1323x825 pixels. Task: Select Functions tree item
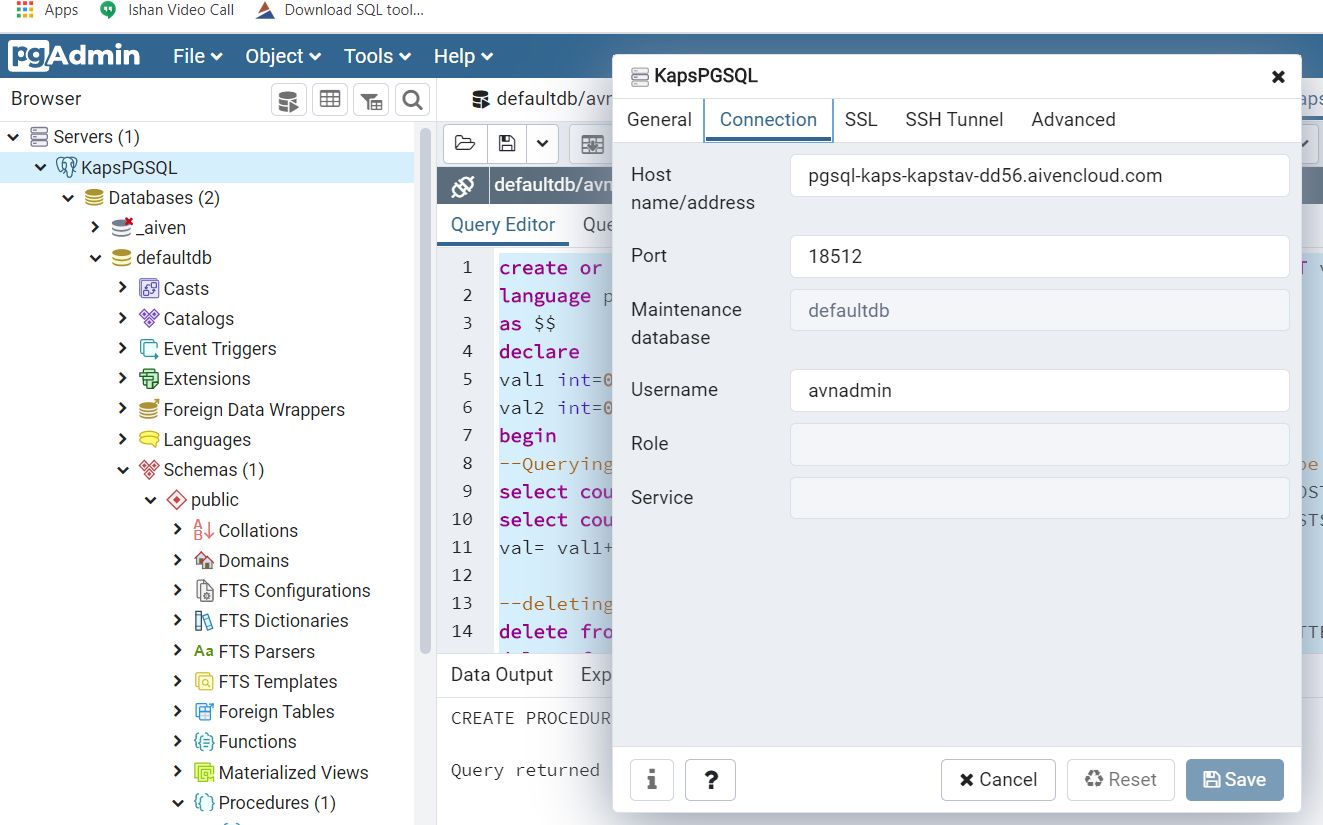coord(257,742)
